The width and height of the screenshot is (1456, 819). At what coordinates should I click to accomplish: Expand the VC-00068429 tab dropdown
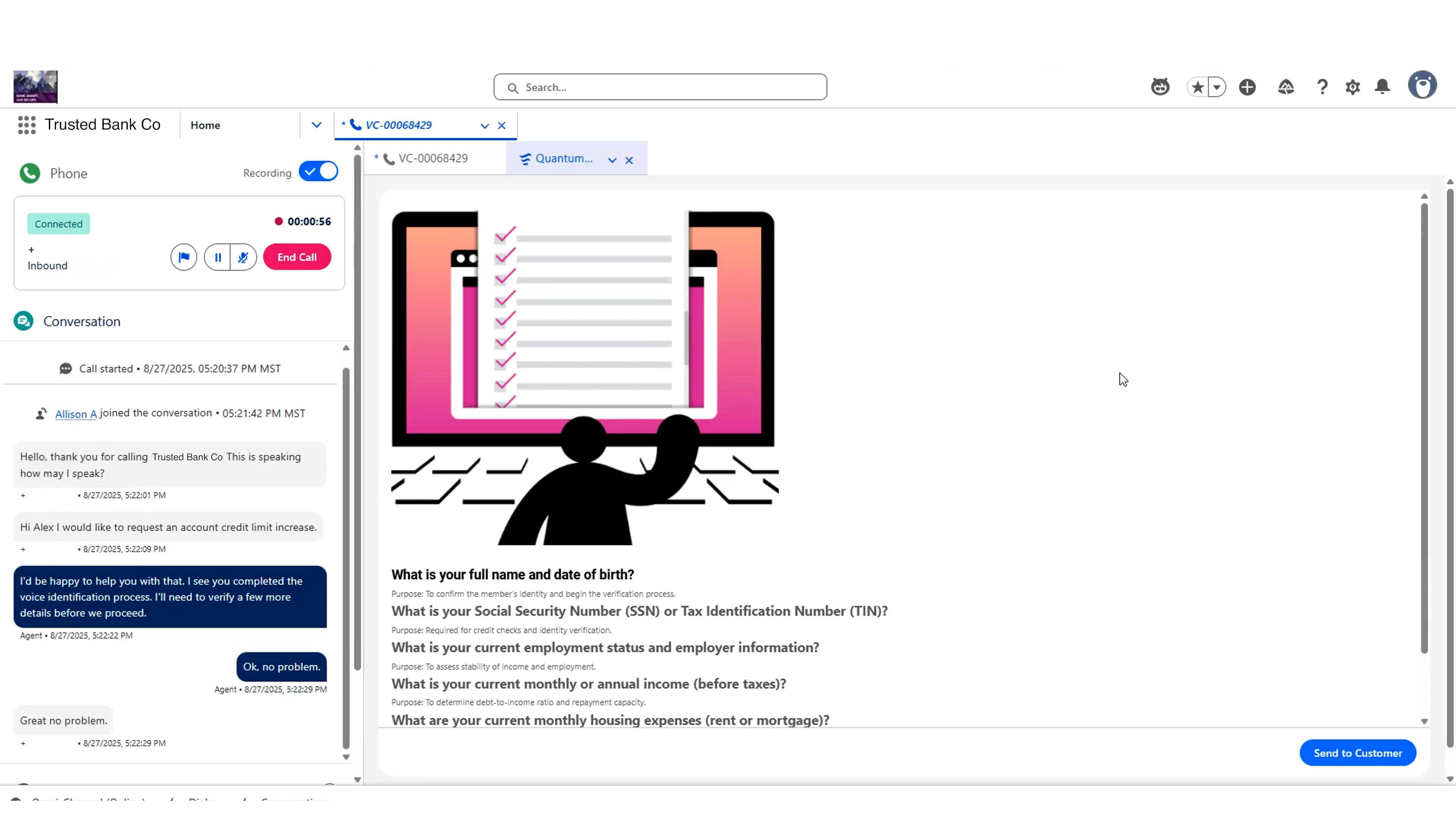[484, 126]
